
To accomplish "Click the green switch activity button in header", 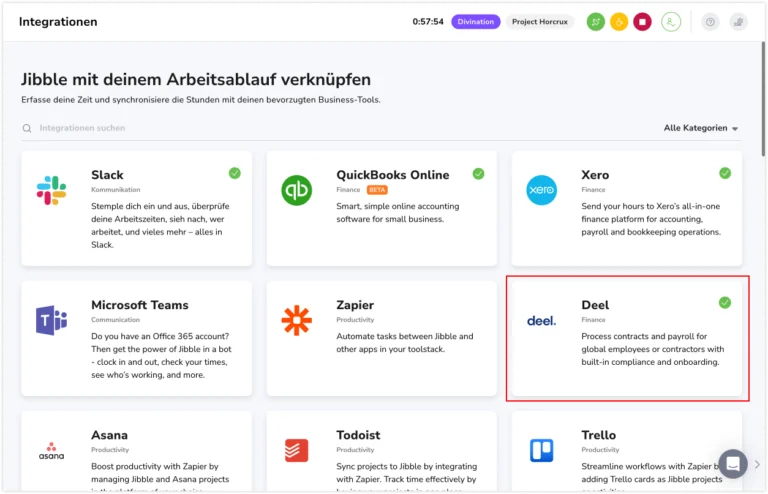I will [596, 22].
